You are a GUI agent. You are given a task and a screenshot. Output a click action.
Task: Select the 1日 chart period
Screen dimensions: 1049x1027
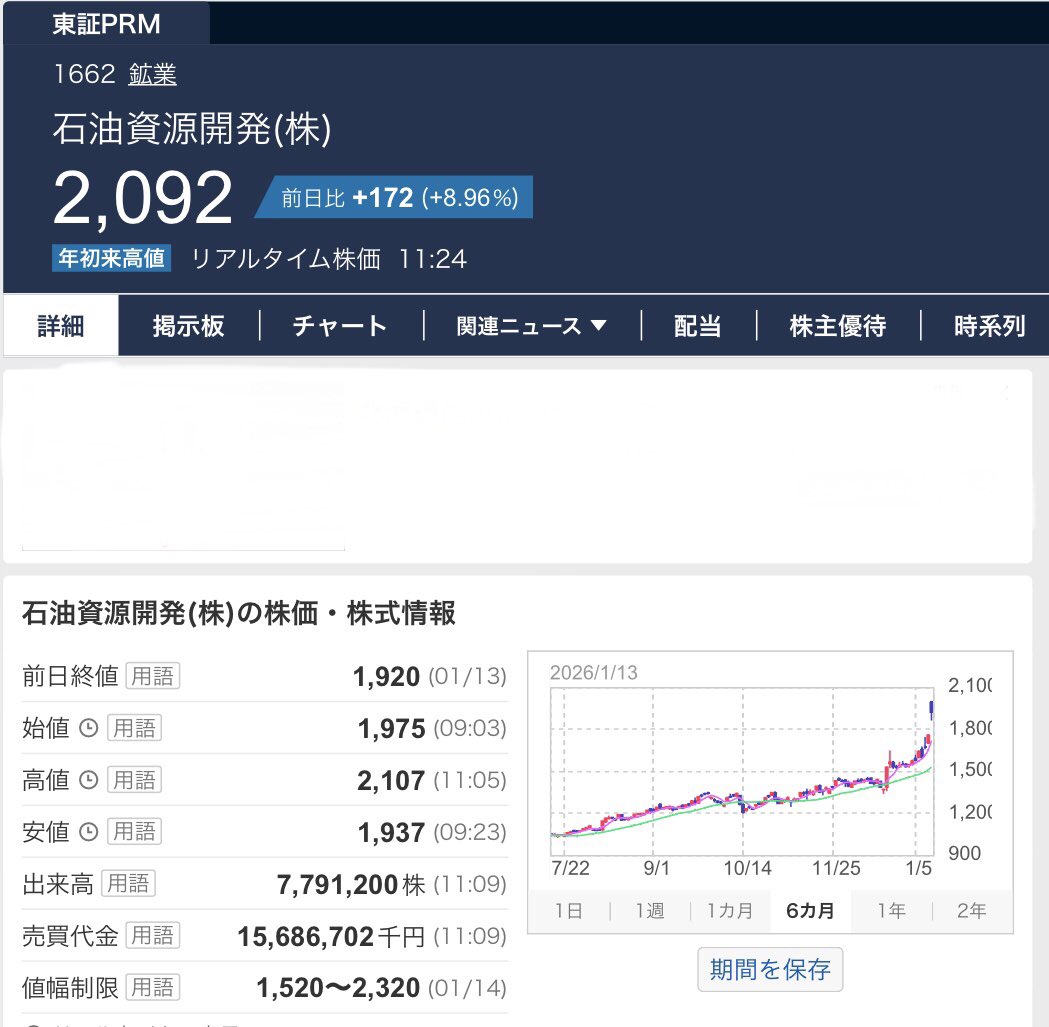coord(569,911)
